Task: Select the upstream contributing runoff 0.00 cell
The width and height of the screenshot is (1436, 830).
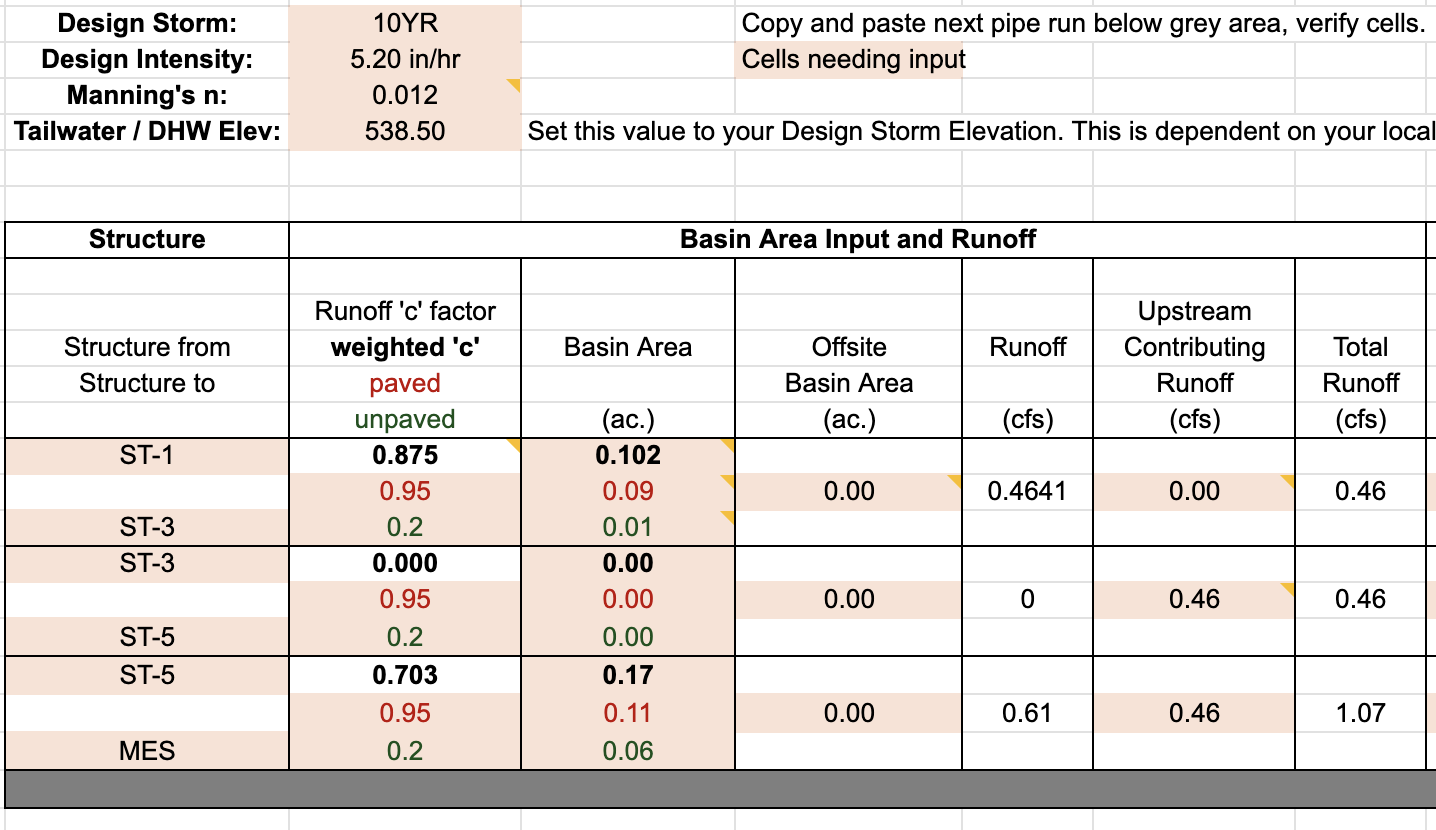Action: click(1194, 491)
